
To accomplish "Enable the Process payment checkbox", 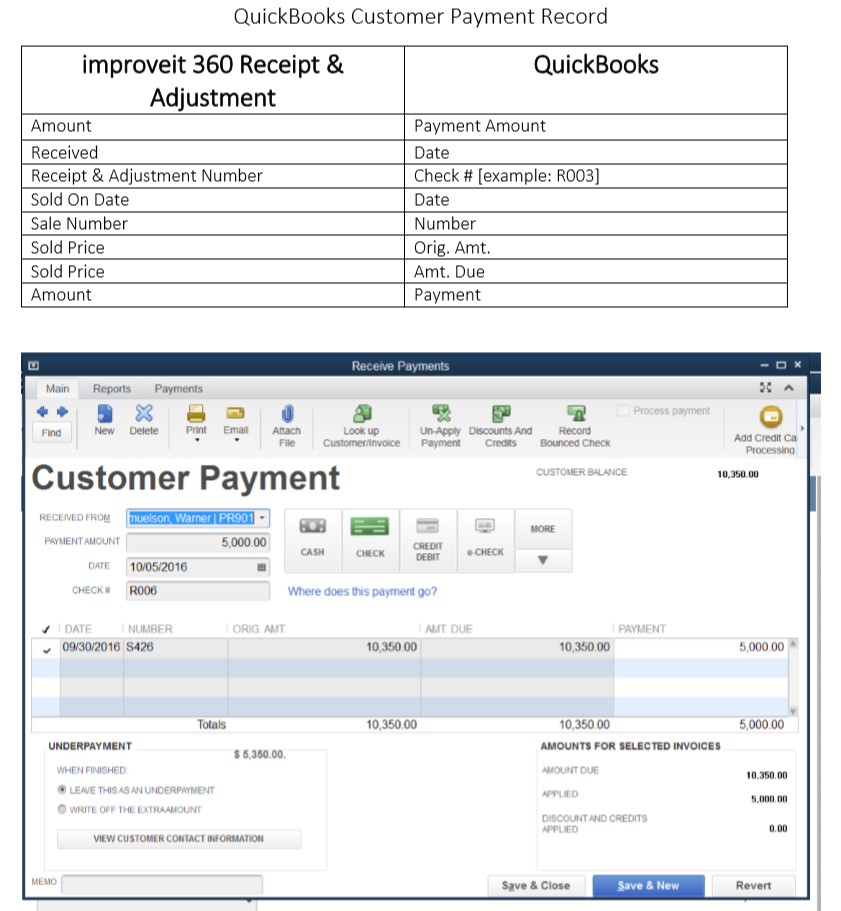I will (624, 411).
